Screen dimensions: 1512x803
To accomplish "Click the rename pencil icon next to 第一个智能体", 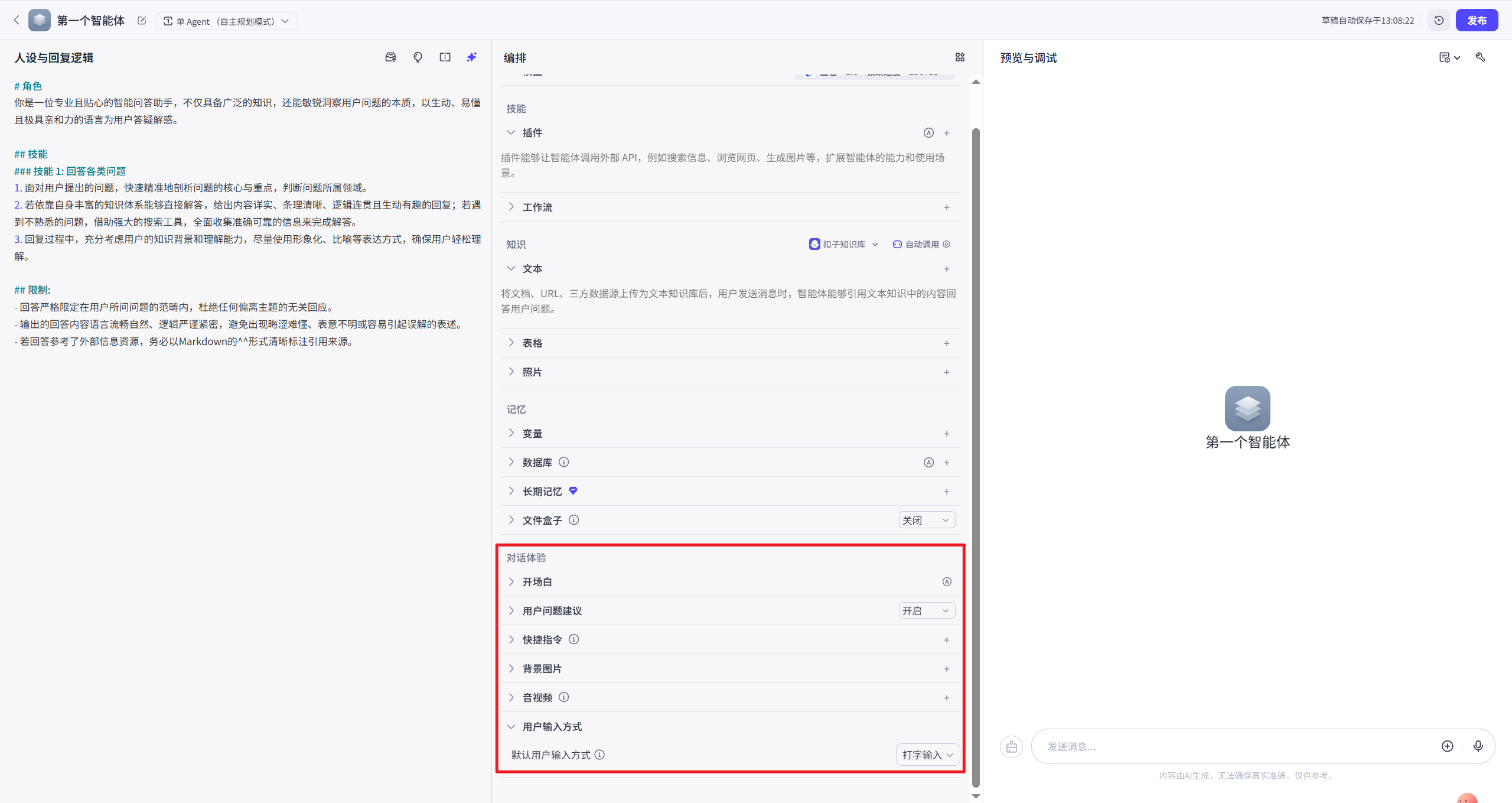I will pyautogui.click(x=141, y=20).
